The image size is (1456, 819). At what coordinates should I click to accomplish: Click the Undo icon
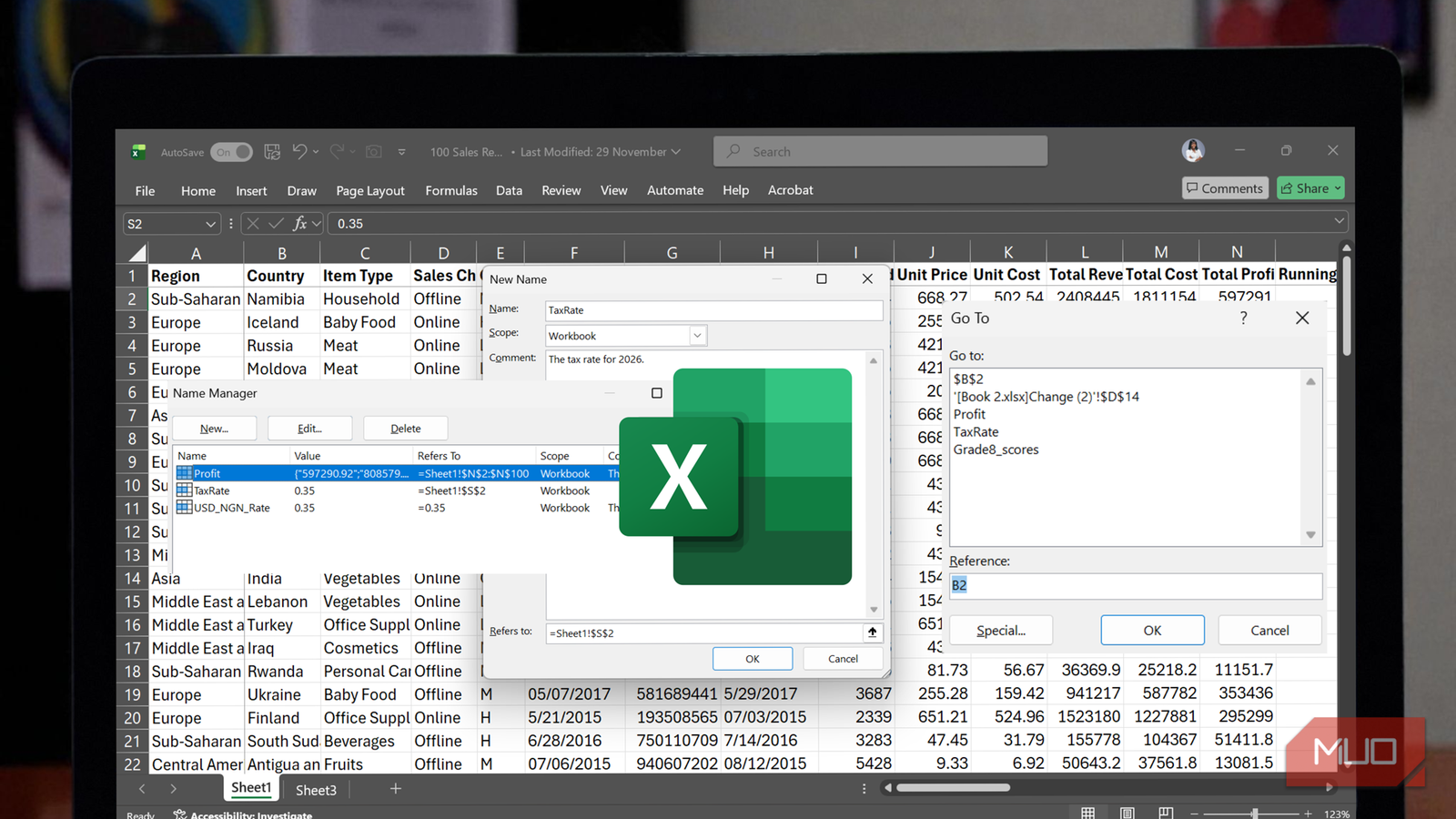(301, 151)
